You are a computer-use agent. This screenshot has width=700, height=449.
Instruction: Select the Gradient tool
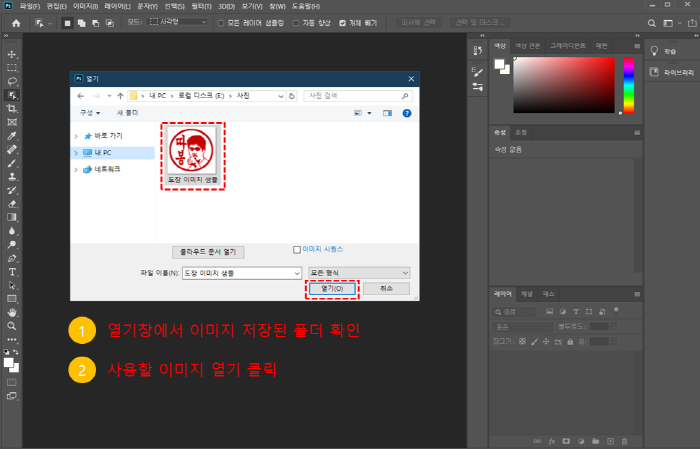[12, 217]
